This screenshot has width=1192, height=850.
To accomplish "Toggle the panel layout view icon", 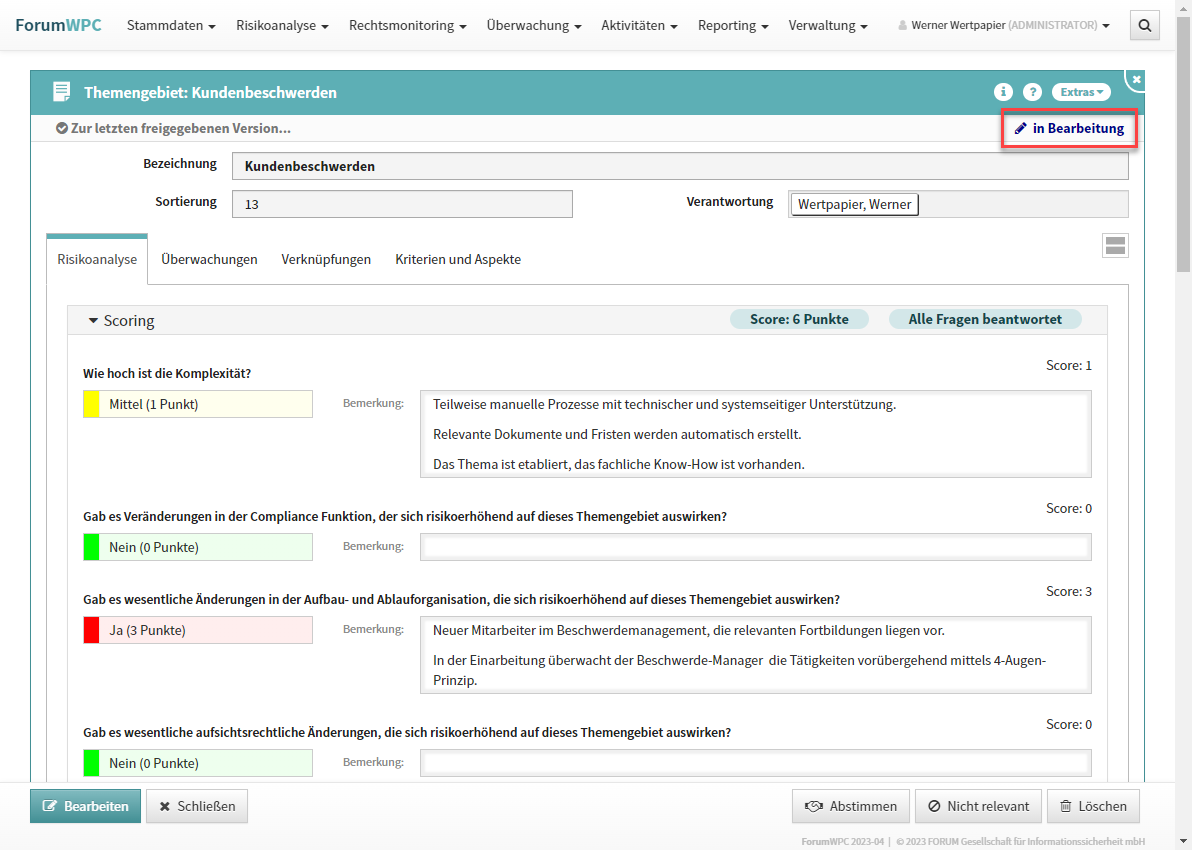I will pyautogui.click(x=1115, y=246).
